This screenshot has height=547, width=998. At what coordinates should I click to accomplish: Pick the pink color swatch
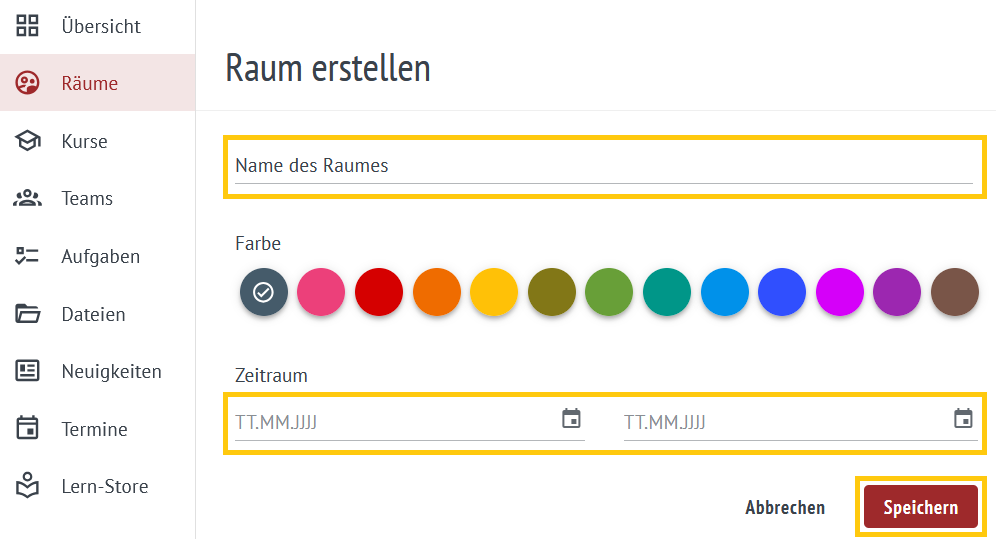pos(321,292)
